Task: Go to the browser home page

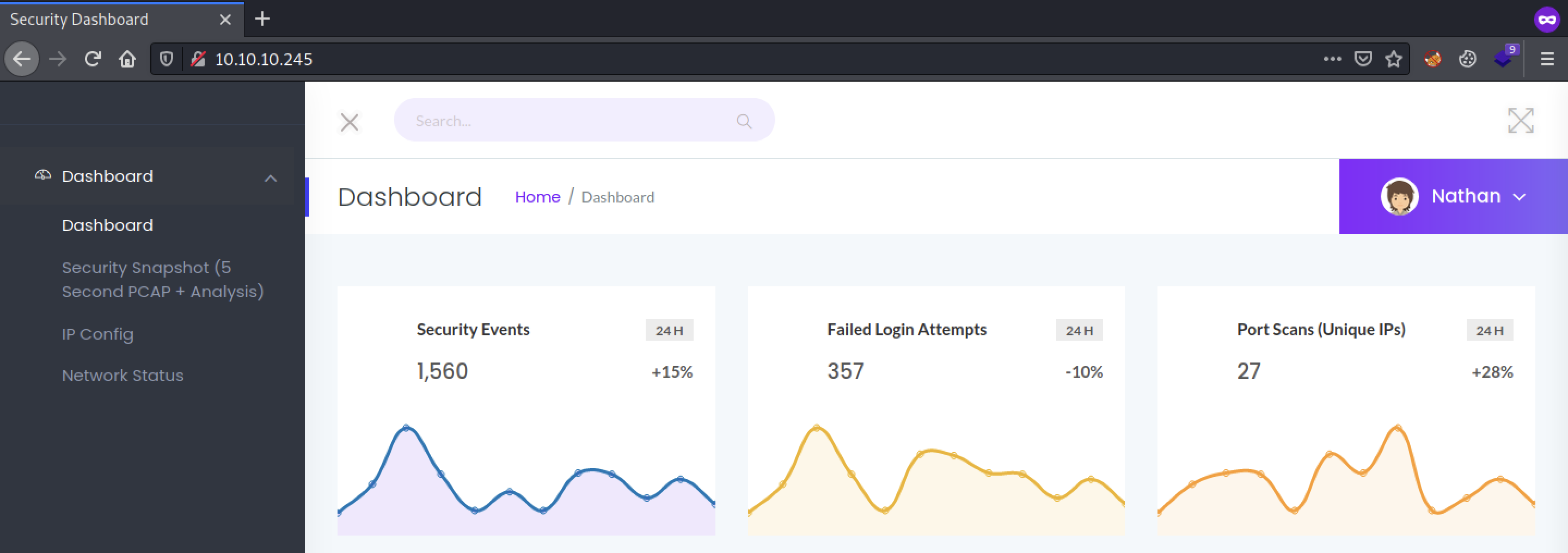Action: pyautogui.click(x=127, y=59)
